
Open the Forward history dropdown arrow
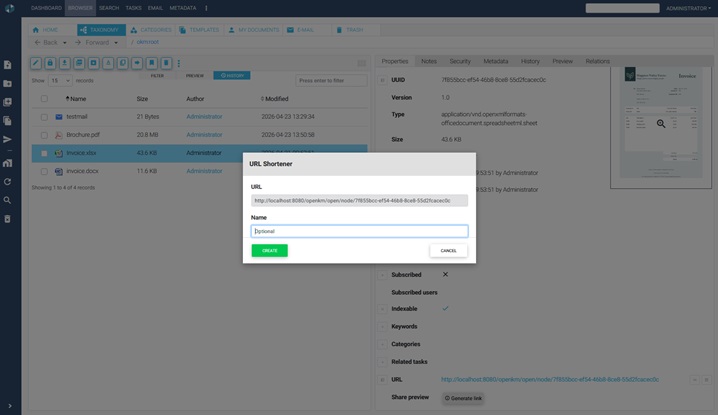[116, 43]
